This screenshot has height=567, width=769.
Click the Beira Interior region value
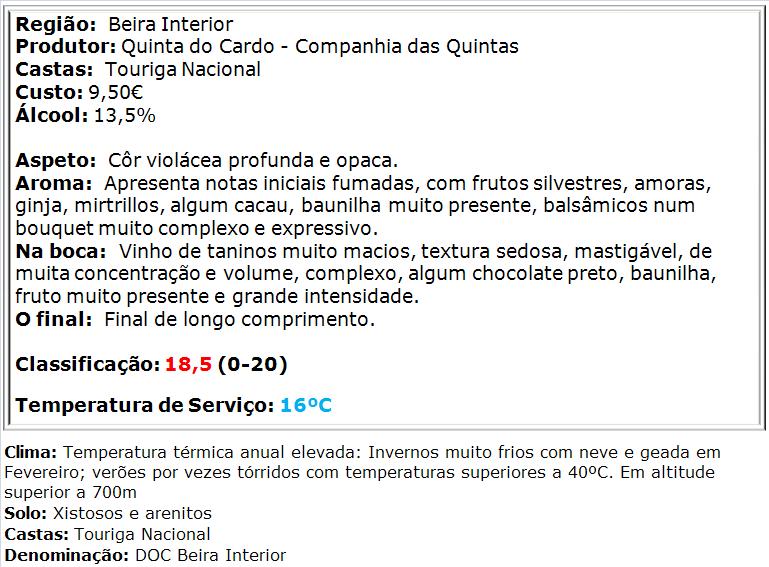pos(171,24)
